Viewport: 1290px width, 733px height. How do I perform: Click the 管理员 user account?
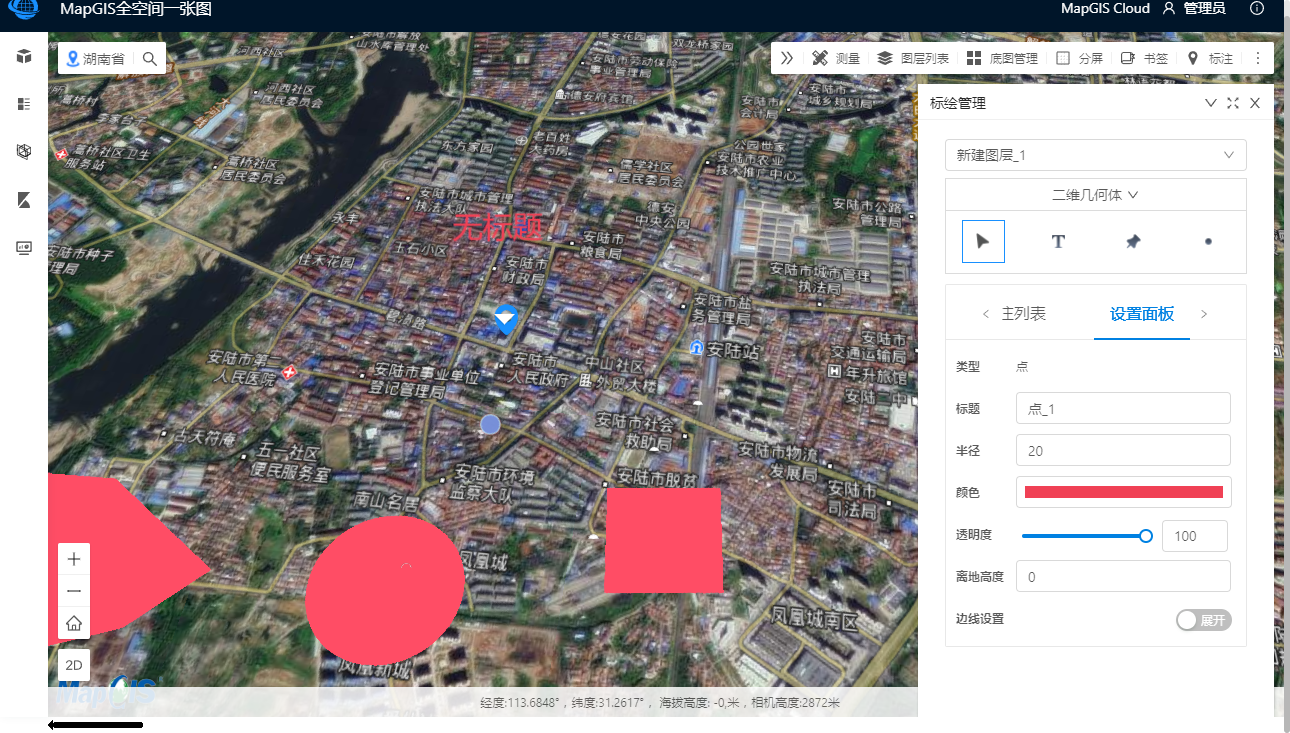coord(1193,8)
